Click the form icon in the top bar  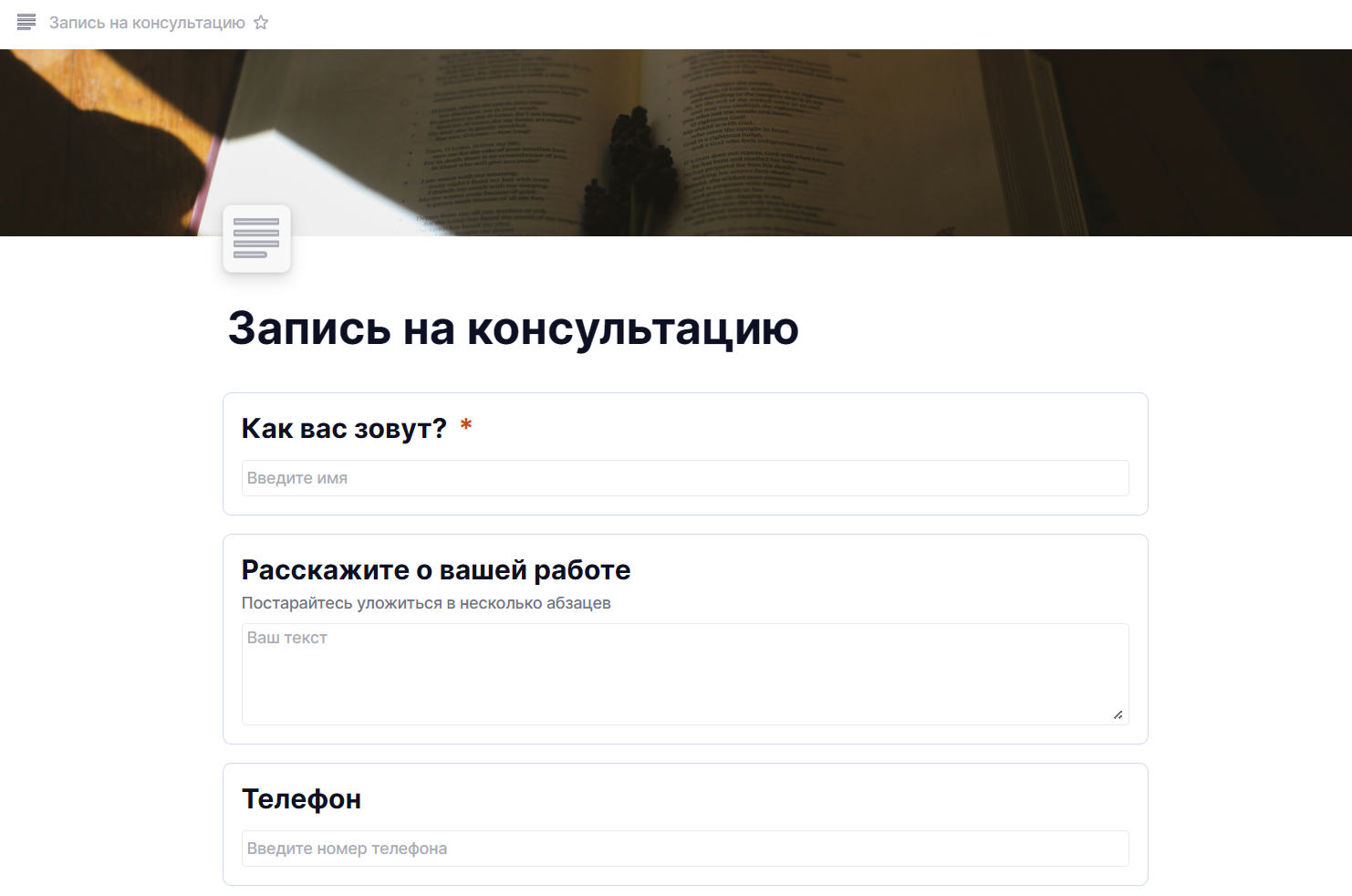coord(26,23)
